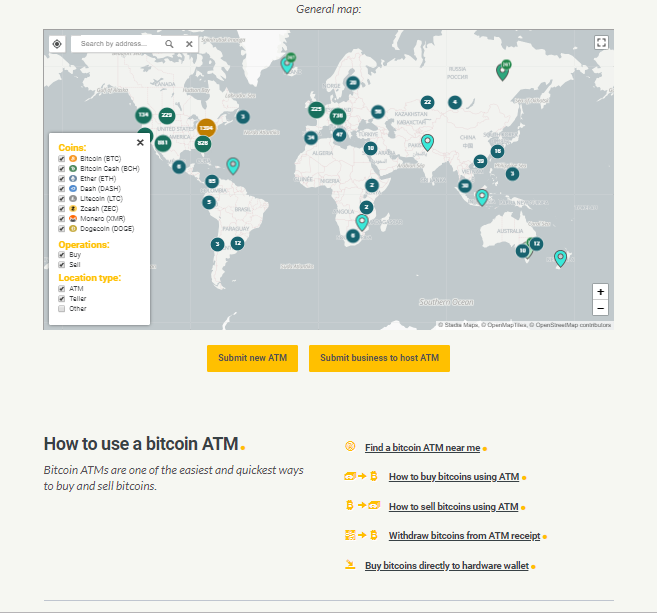657x614 pixels.
Task: Open the 6 cluster in South Africa
Action: tap(353, 236)
